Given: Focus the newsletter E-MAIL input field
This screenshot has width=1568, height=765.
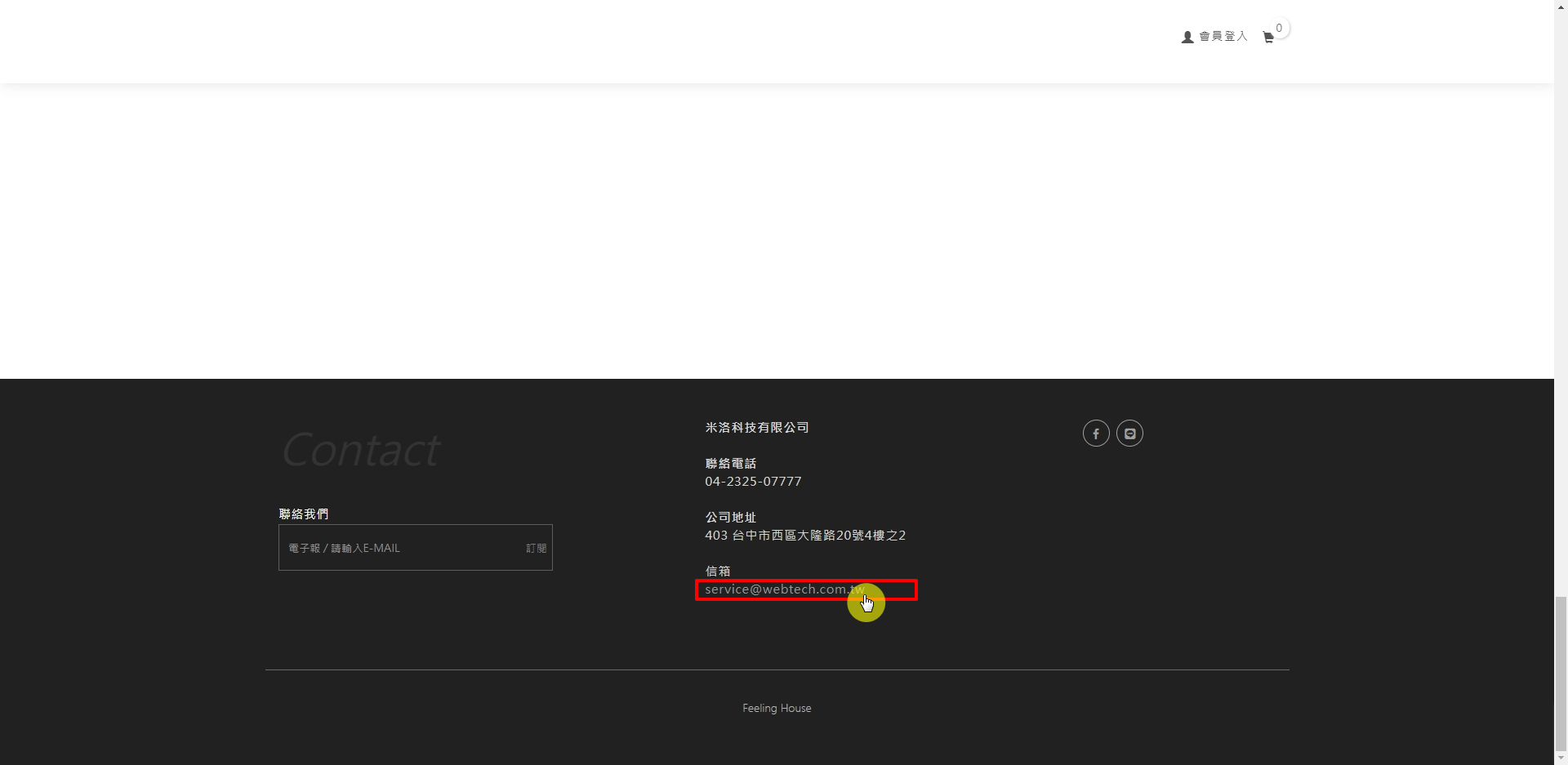Looking at the screenshot, I should coord(400,548).
